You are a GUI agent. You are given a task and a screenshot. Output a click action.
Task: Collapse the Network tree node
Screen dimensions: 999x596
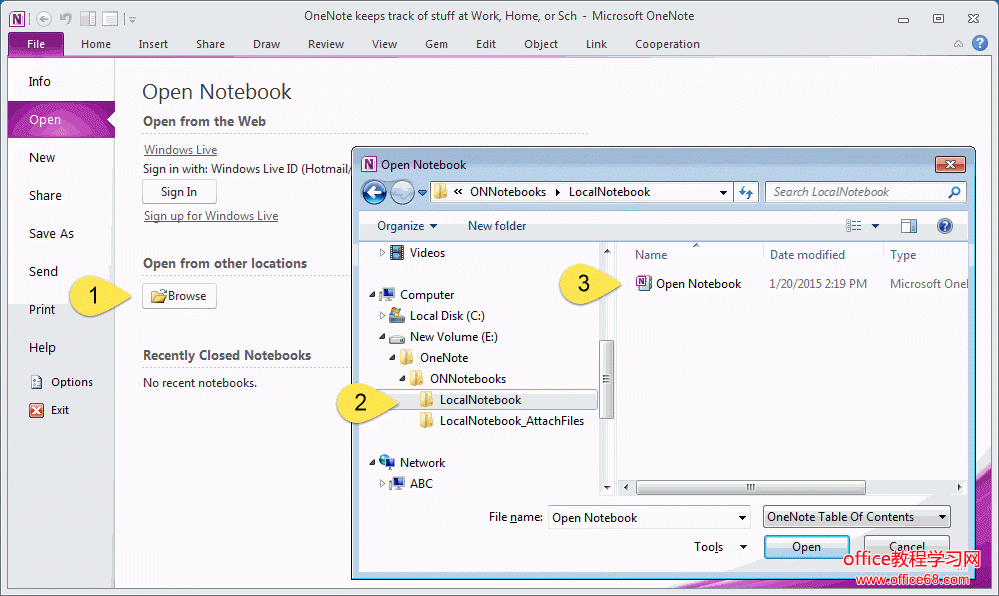pyautogui.click(x=374, y=463)
